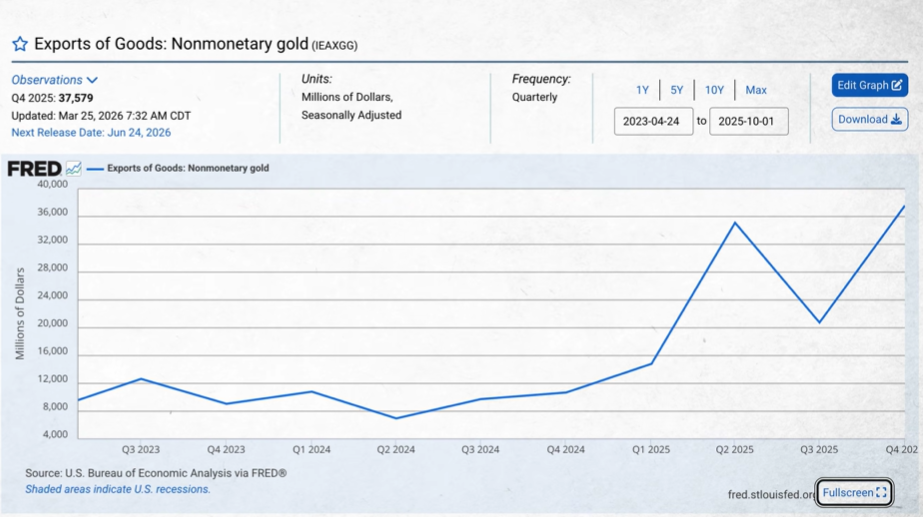Select the 1Y time range
Image resolution: width=923 pixels, height=517 pixels.
click(642, 90)
